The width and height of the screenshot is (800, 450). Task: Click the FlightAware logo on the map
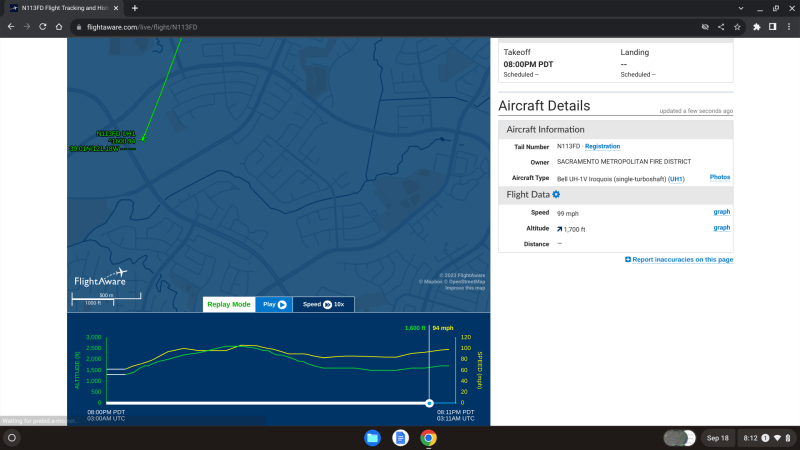[x=101, y=278]
